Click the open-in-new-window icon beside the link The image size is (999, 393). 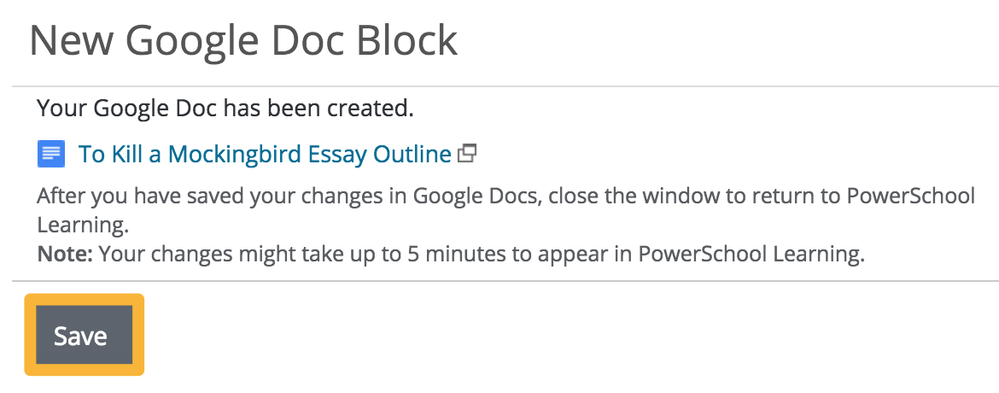click(x=467, y=154)
